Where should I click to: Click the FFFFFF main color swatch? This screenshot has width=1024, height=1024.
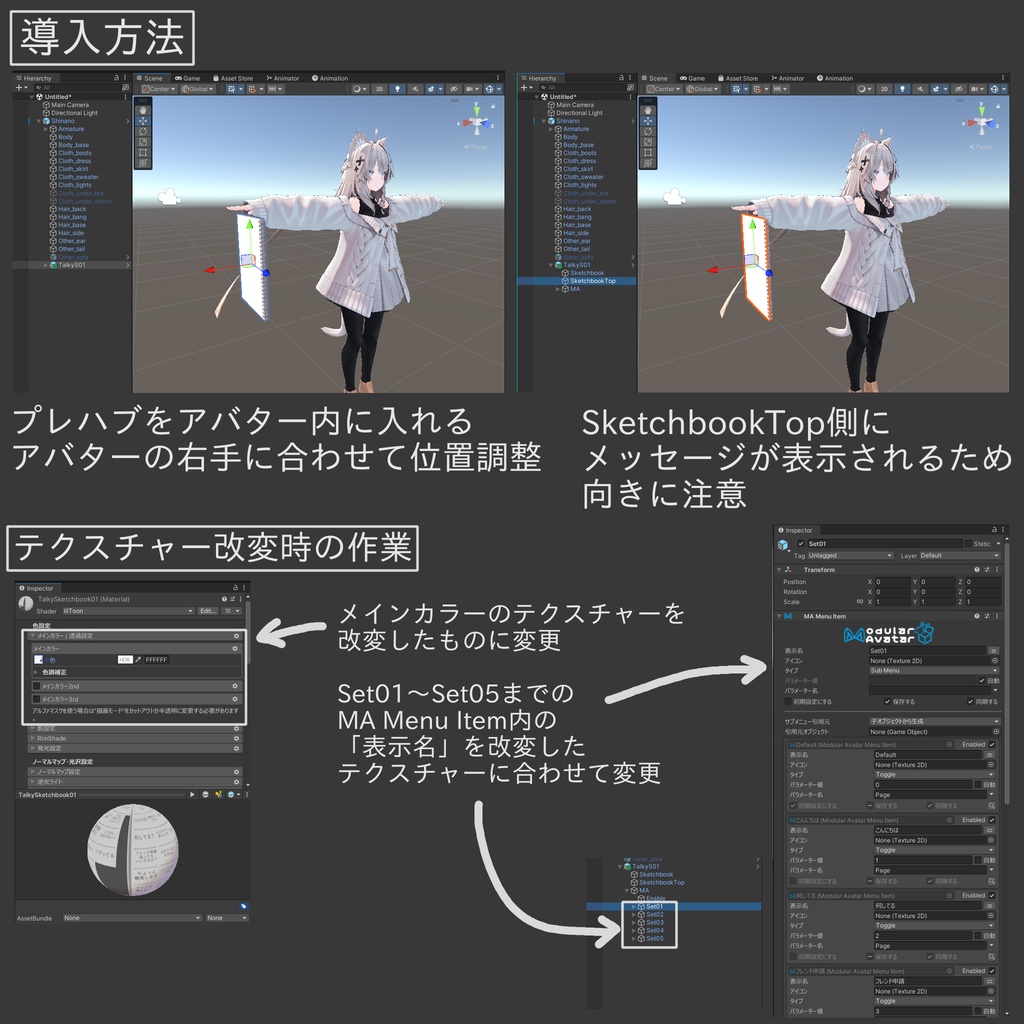tap(156, 660)
